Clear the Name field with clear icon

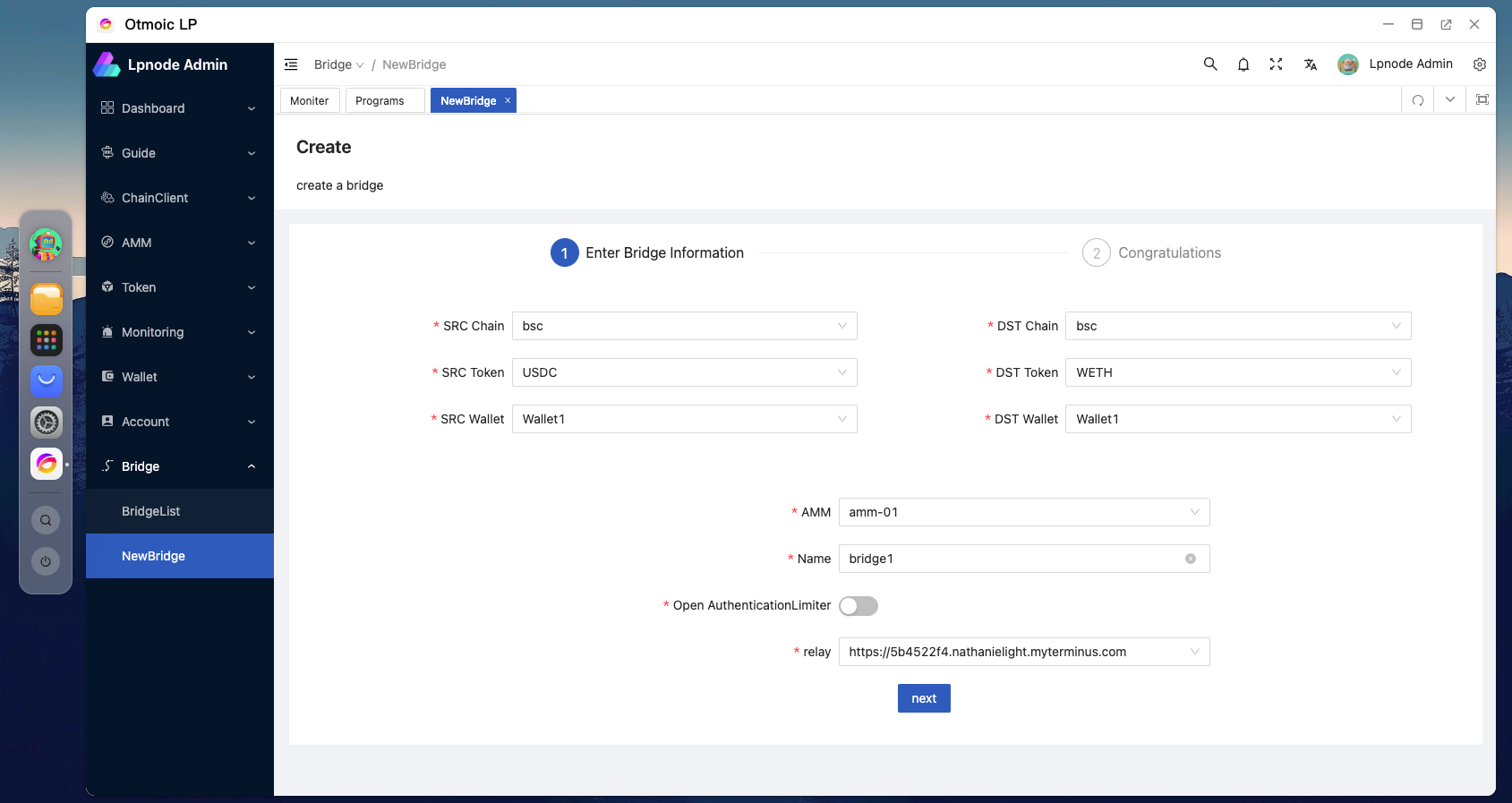(1191, 559)
